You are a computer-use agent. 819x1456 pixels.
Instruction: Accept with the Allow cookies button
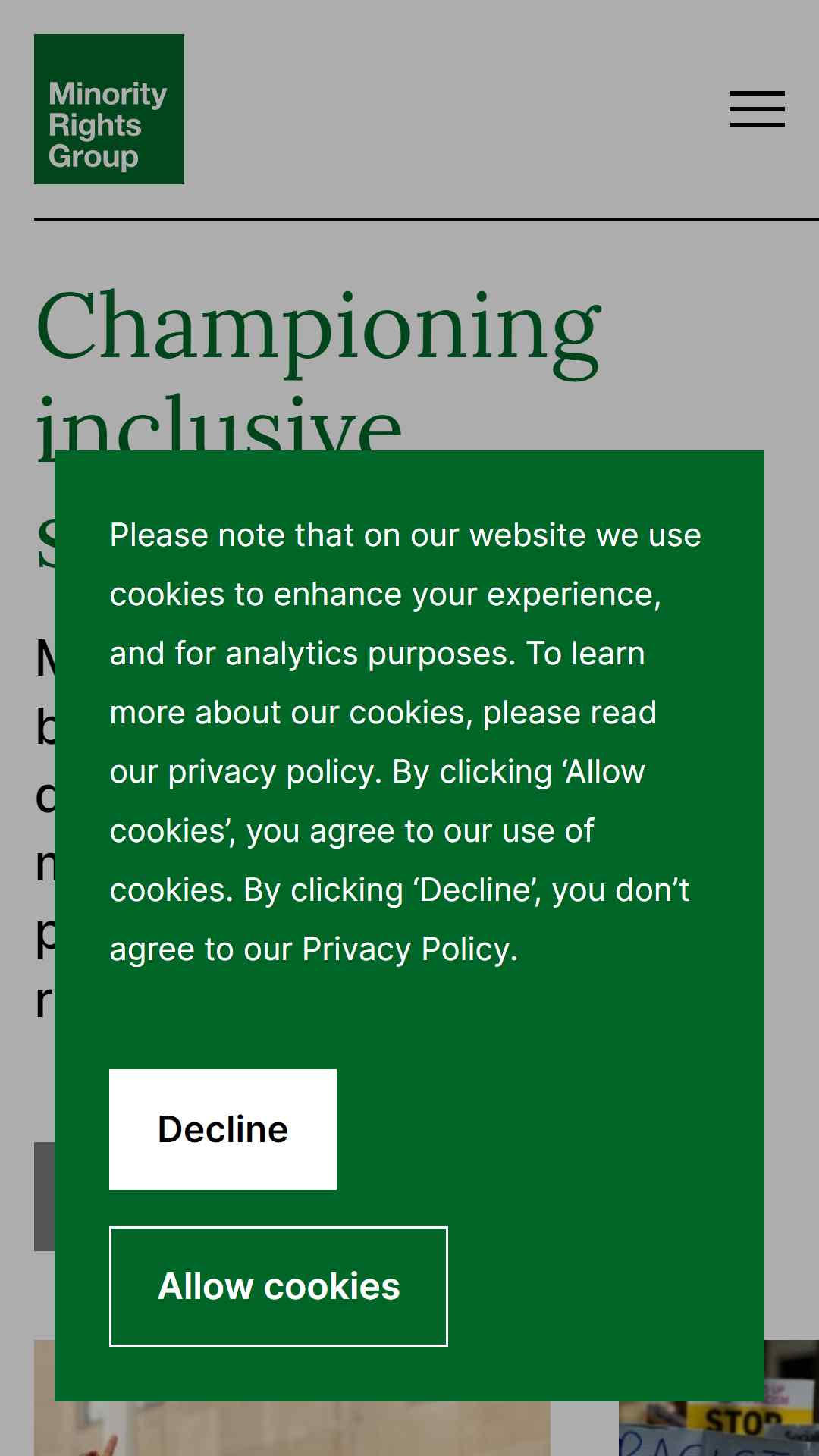coord(278,1286)
